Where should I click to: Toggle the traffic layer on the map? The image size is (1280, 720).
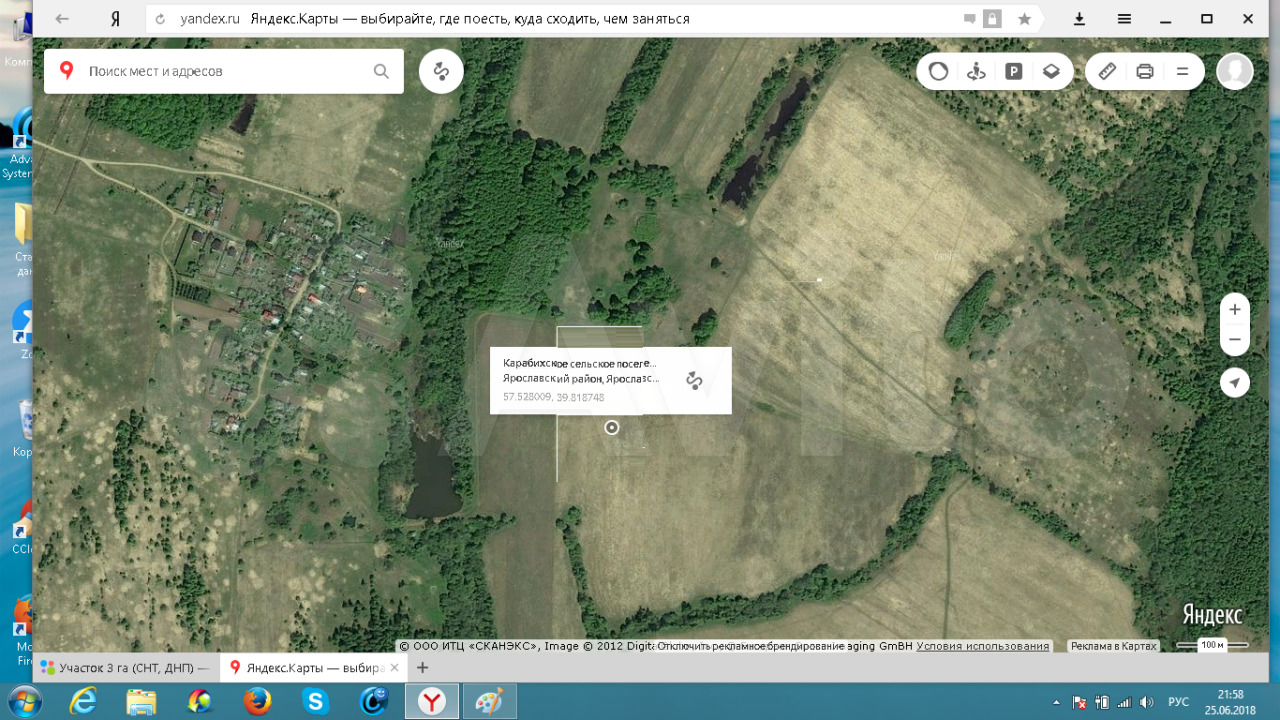938,71
